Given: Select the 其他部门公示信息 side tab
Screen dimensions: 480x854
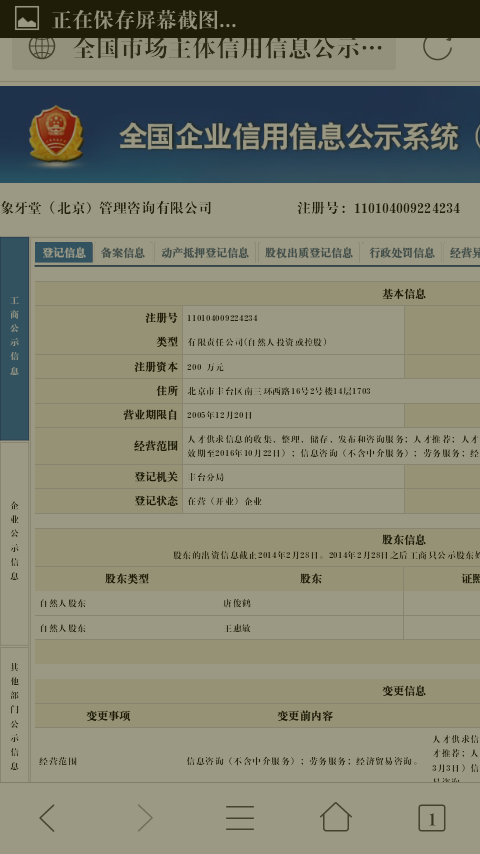Looking at the screenshot, I should [14, 715].
